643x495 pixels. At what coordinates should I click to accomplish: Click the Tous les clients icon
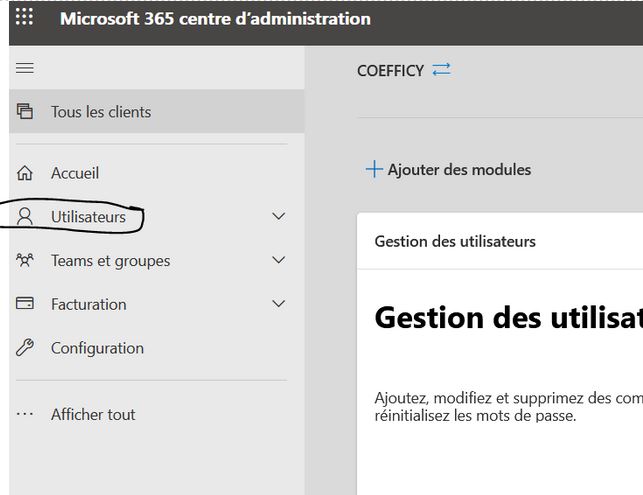26,112
